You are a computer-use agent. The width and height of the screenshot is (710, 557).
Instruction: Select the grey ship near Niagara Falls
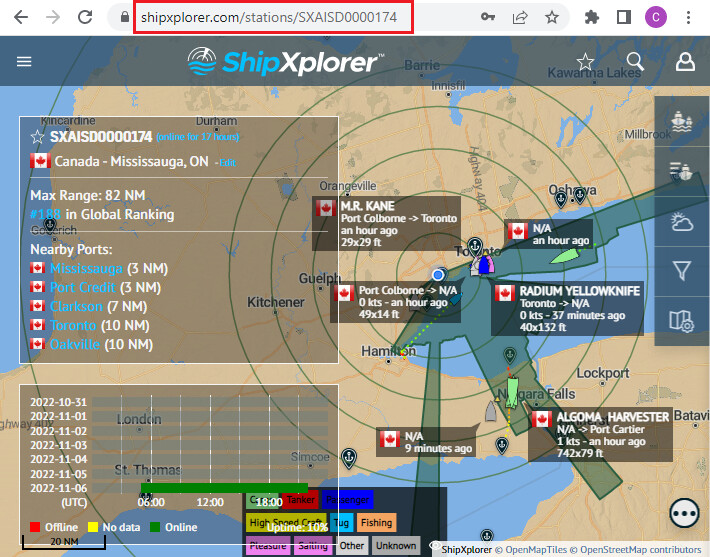tap(491, 411)
